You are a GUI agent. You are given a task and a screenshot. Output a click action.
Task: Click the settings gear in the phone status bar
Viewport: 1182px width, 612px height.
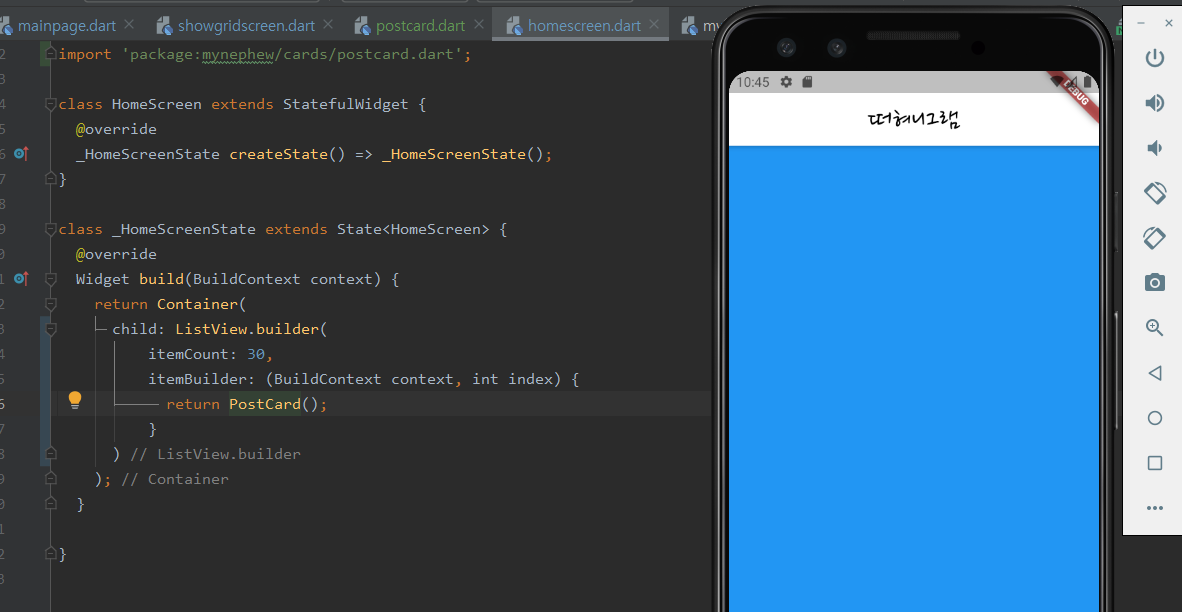(786, 81)
